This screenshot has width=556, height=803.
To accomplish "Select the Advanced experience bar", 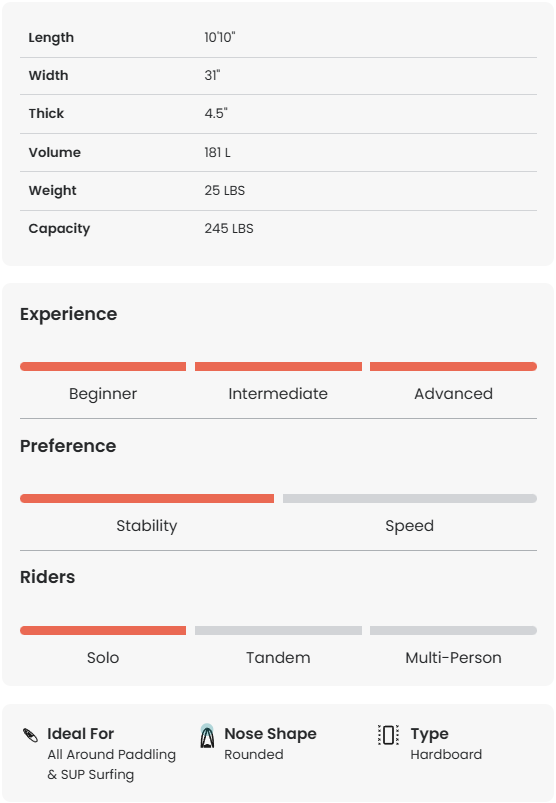I will [x=453, y=367].
